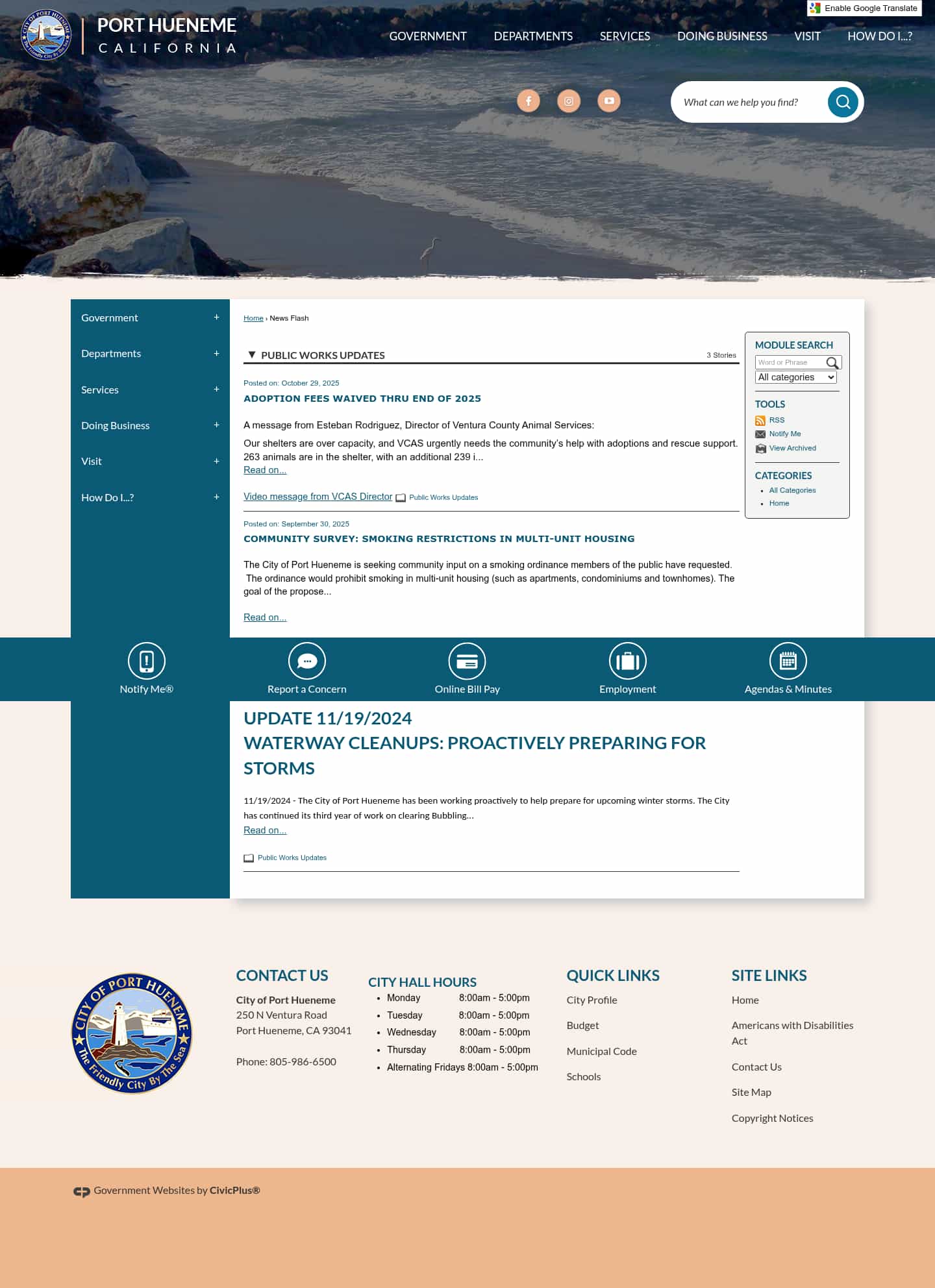This screenshot has height=1288, width=935.
Task: Click Enable Google Translate button
Action: pos(864,8)
